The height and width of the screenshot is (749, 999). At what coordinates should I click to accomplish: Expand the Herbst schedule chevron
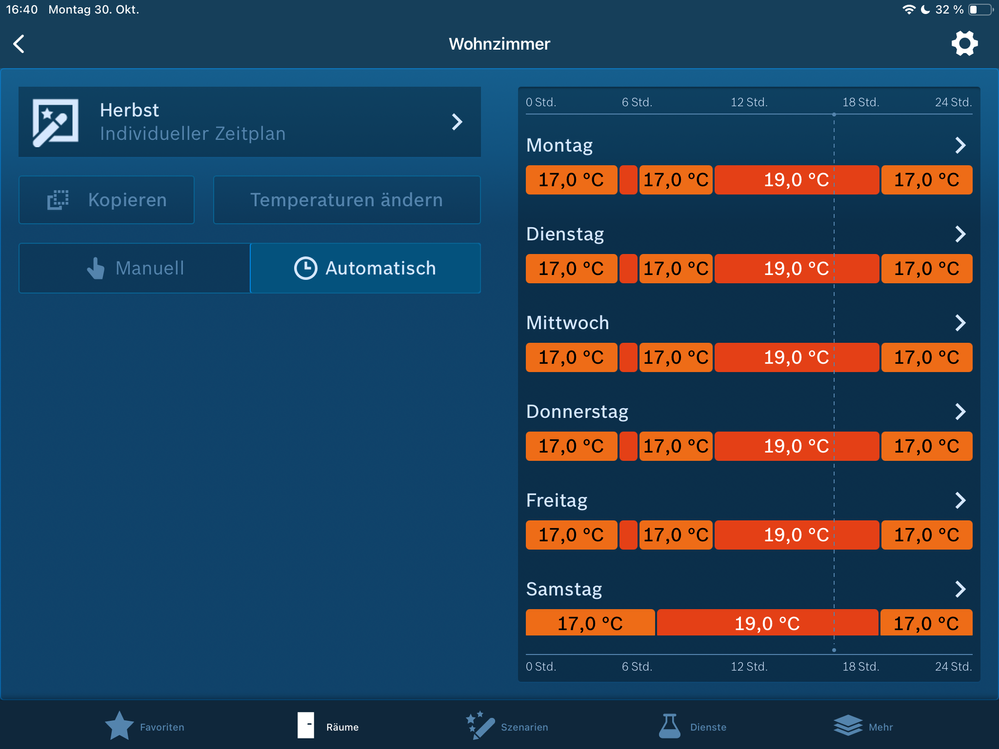tap(457, 122)
